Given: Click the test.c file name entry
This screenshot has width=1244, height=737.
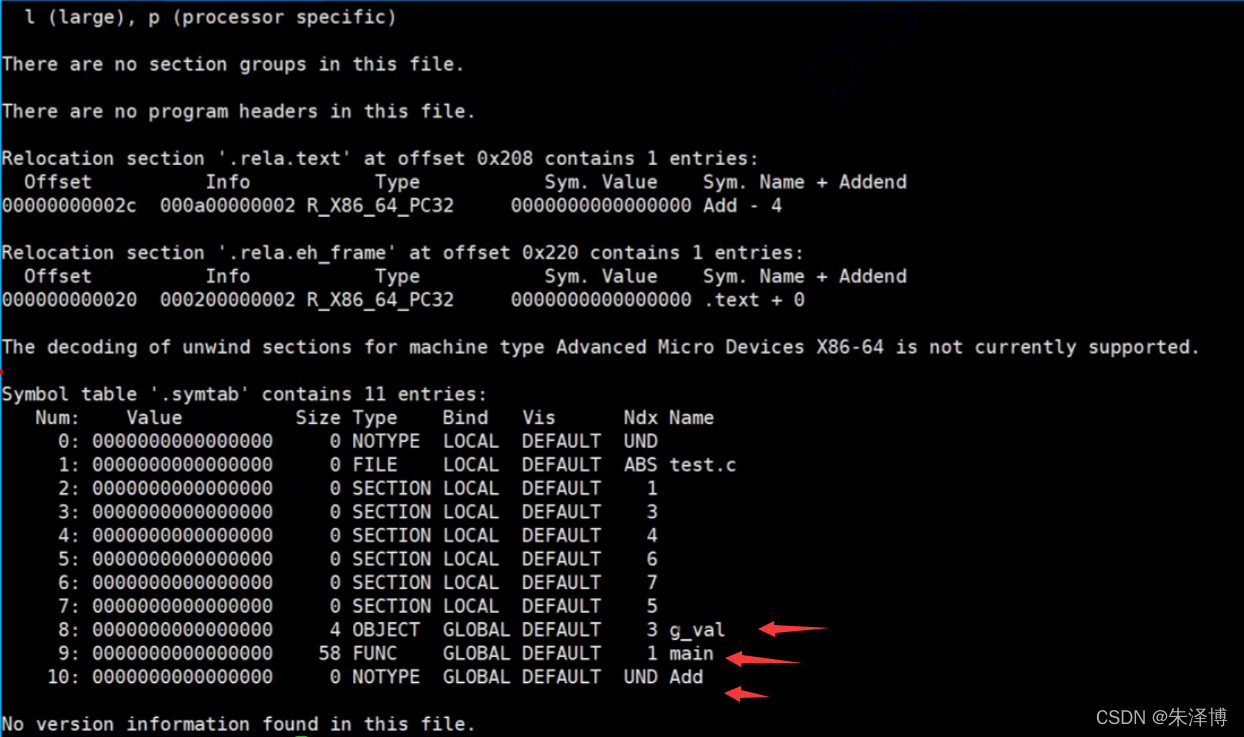Looking at the screenshot, I should (702, 465).
